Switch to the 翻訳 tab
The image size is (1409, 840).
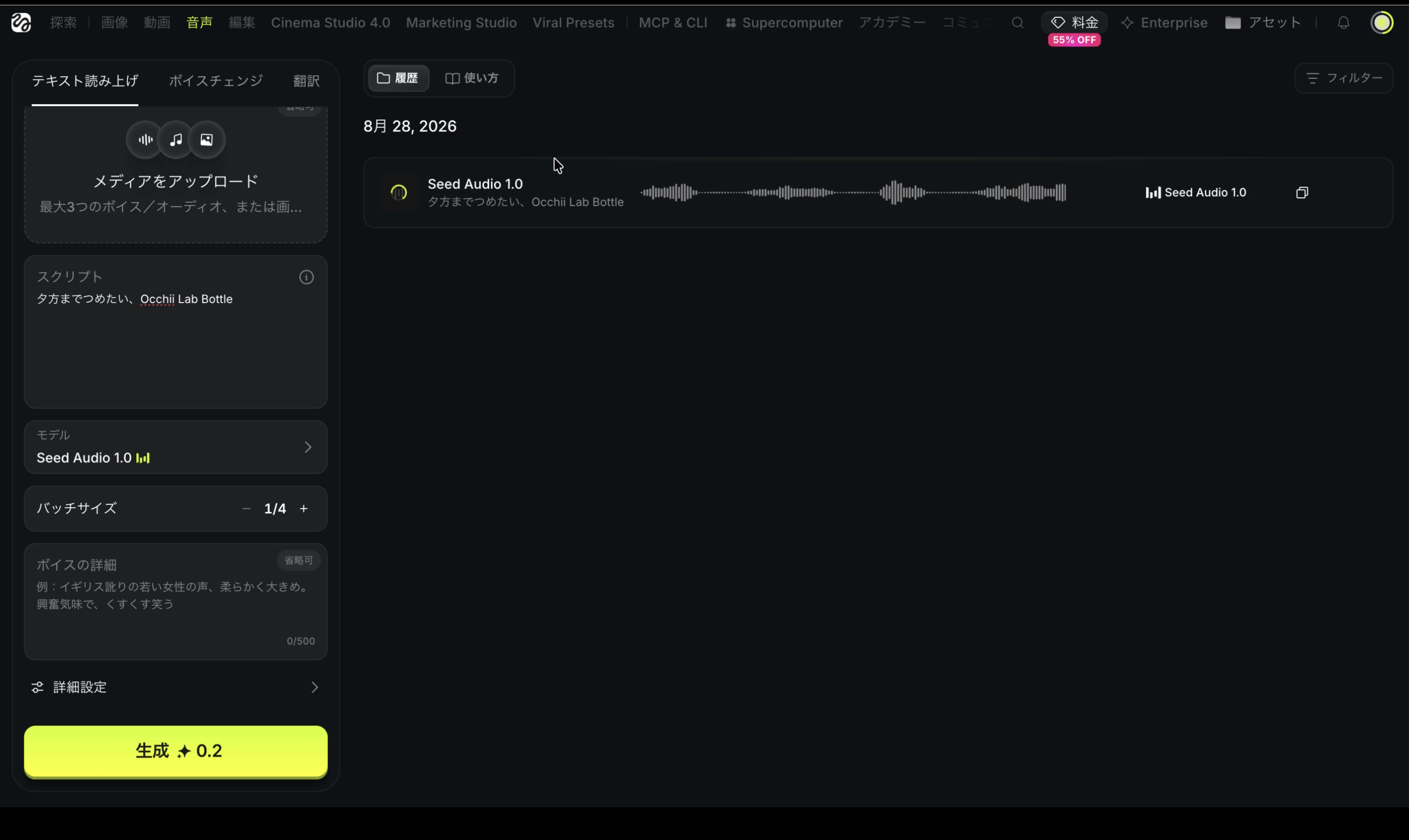[306, 81]
